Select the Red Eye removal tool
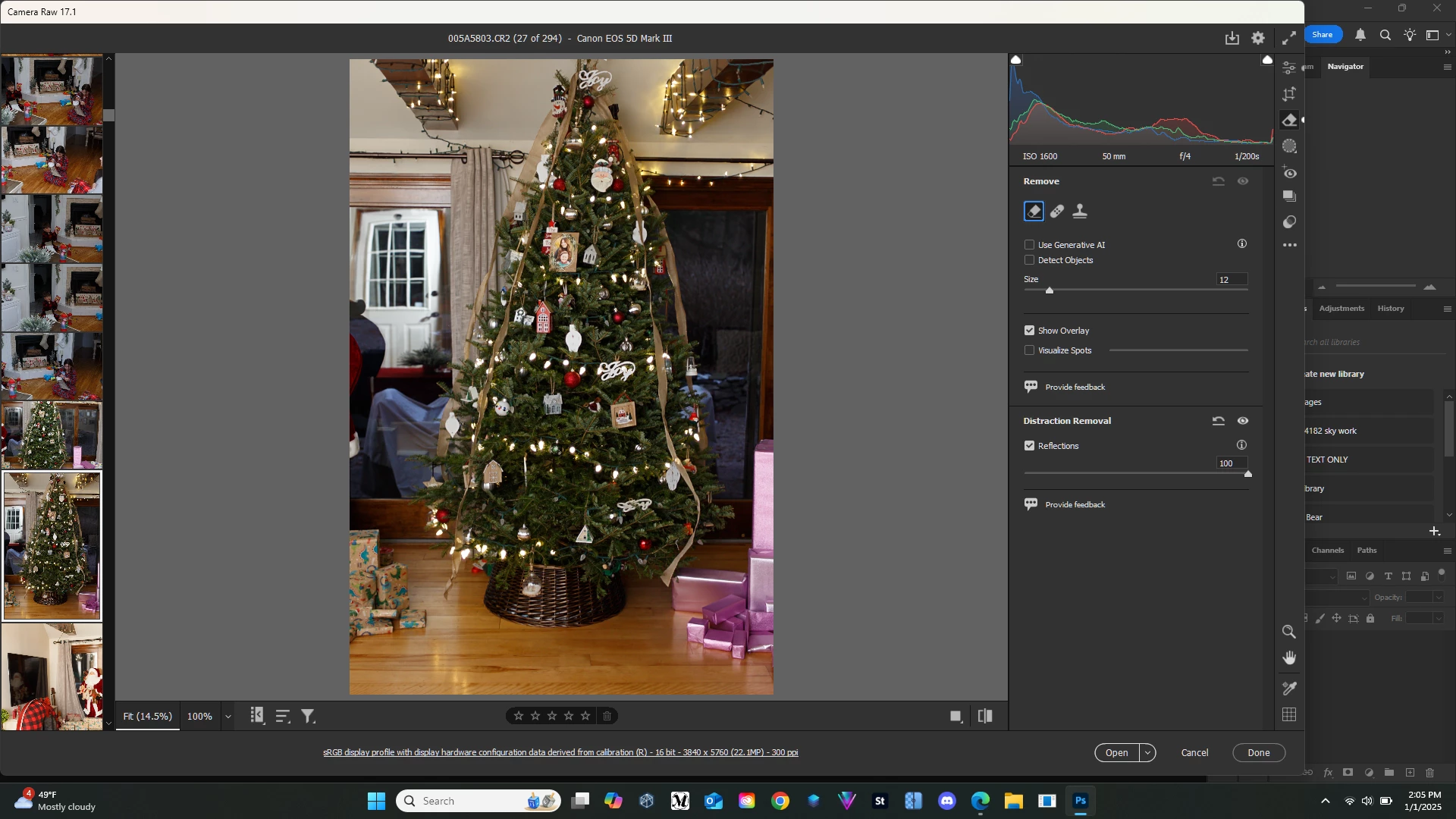Viewport: 1456px width, 819px height. [1289, 173]
